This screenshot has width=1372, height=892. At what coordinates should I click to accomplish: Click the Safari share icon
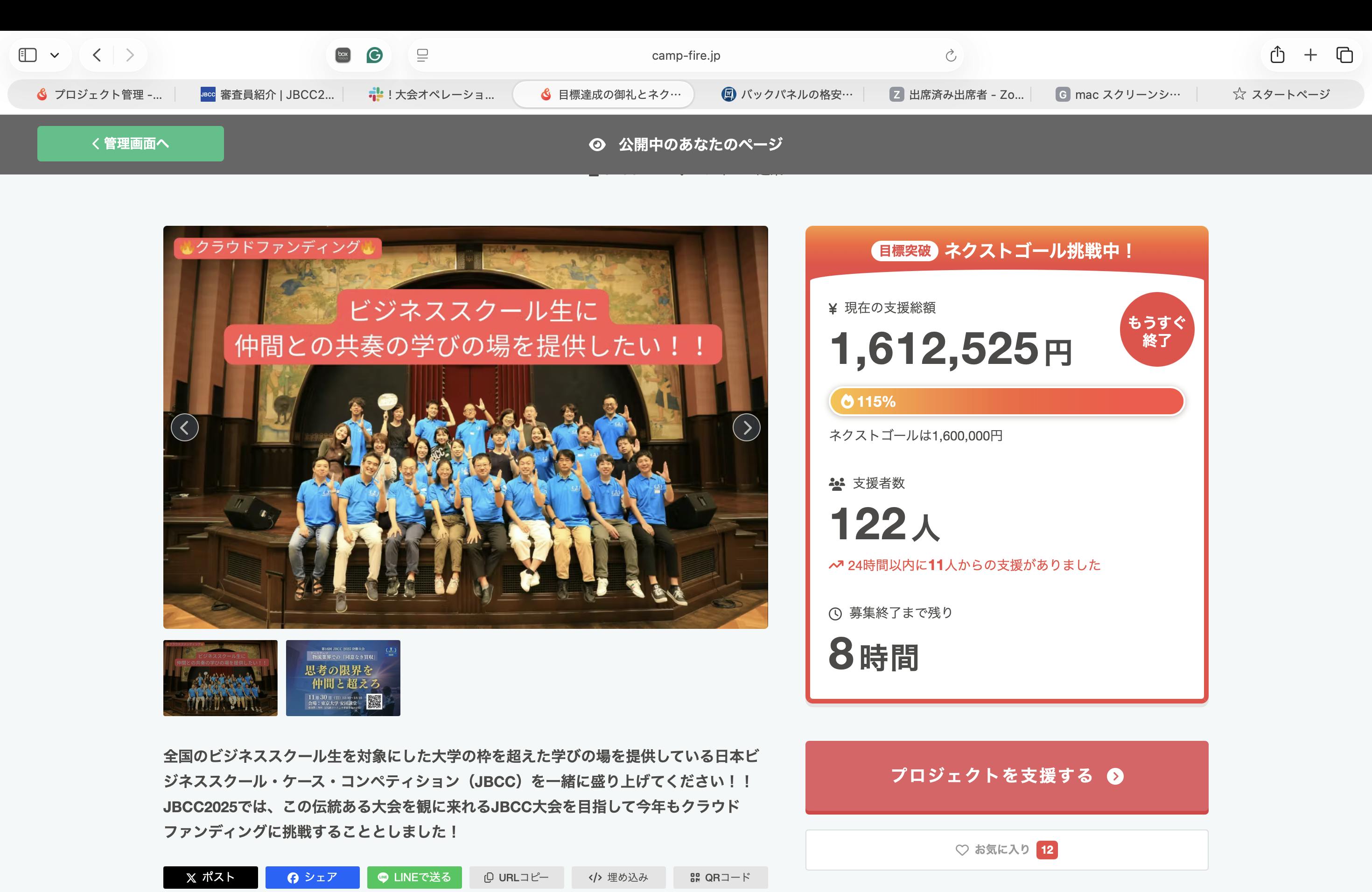coord(1277,55)
